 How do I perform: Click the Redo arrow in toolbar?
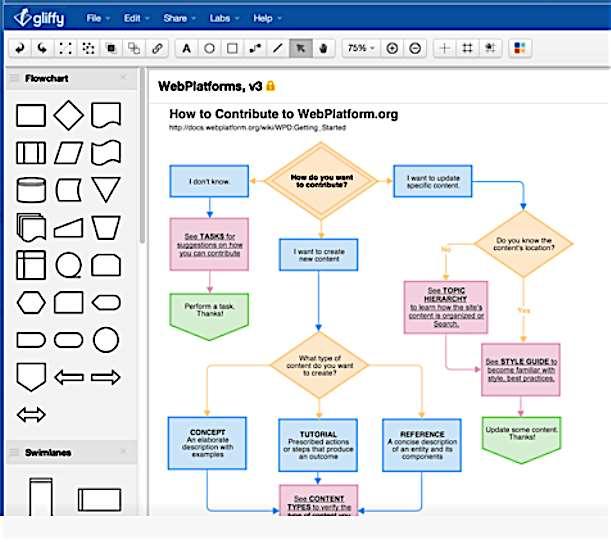[42, 48]
